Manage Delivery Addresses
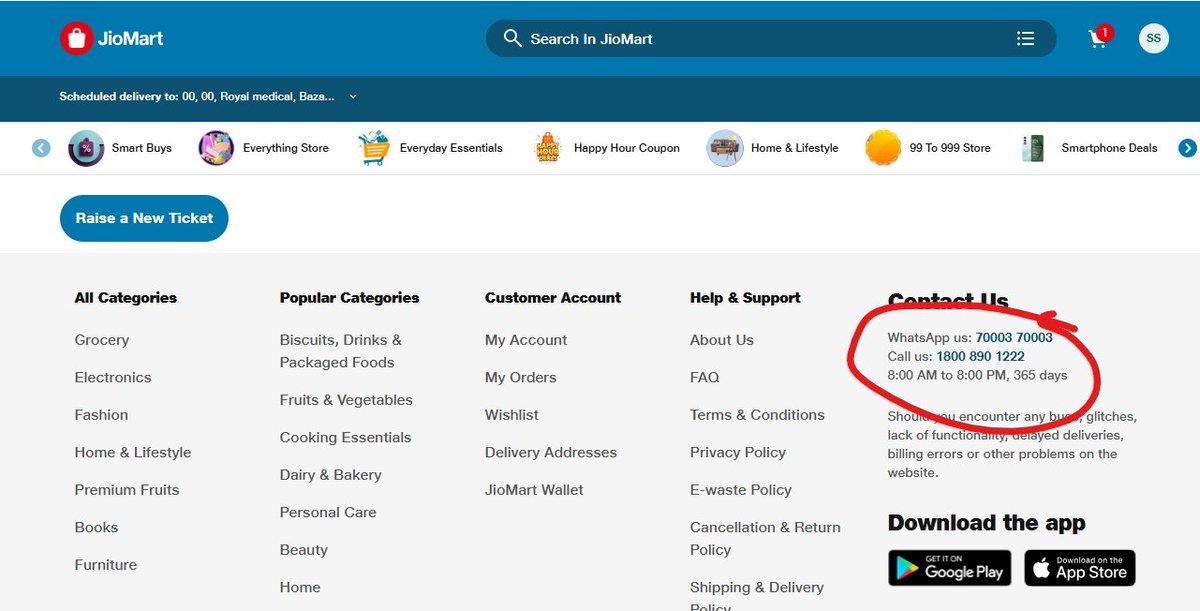The width and height of the screenshot is (1200, 611). [x=551, y=452]
